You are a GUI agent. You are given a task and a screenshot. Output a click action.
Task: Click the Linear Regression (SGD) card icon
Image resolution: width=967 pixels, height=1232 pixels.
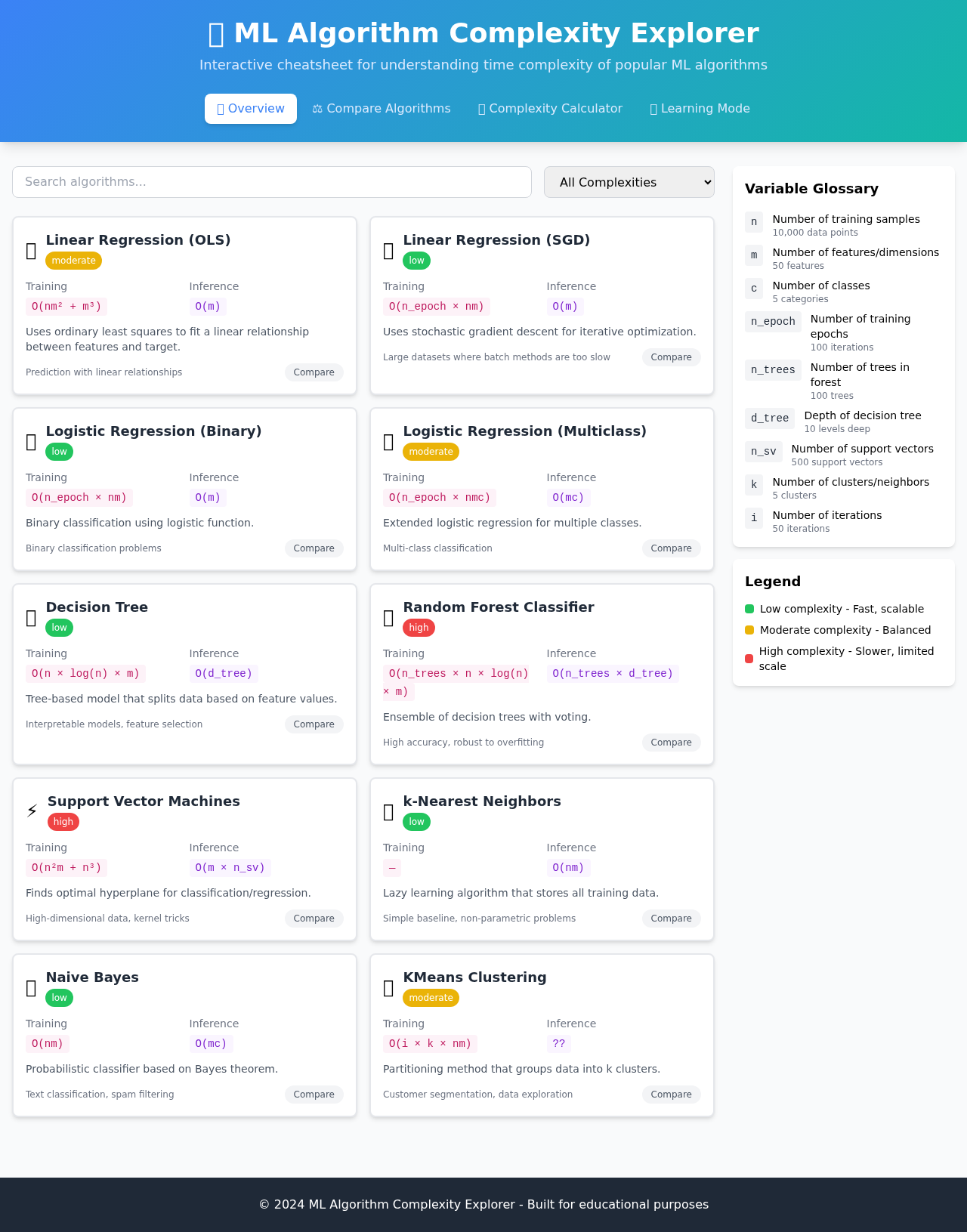click(388, 251)
